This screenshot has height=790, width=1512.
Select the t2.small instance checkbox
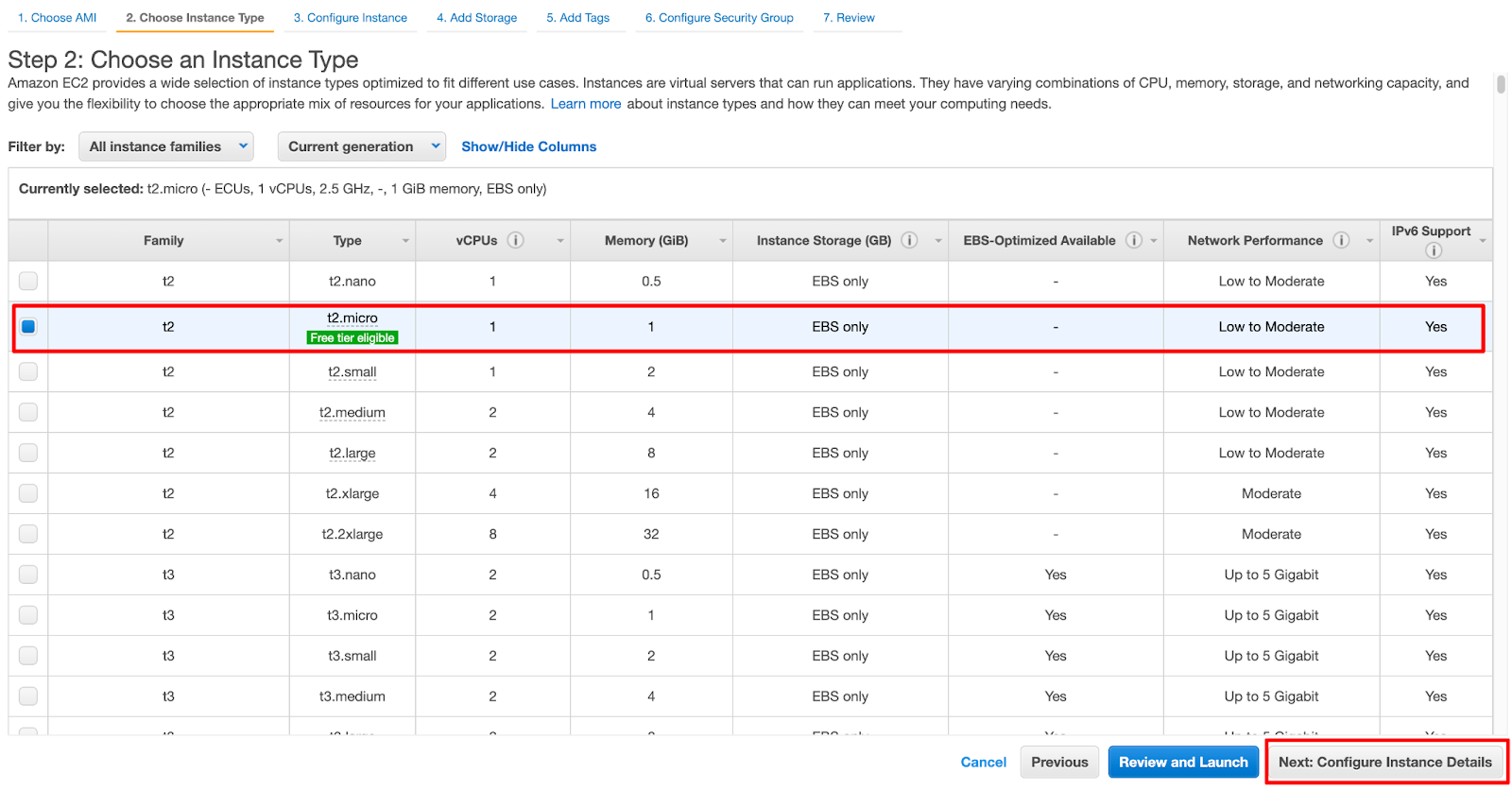click(x=28, y=371)
